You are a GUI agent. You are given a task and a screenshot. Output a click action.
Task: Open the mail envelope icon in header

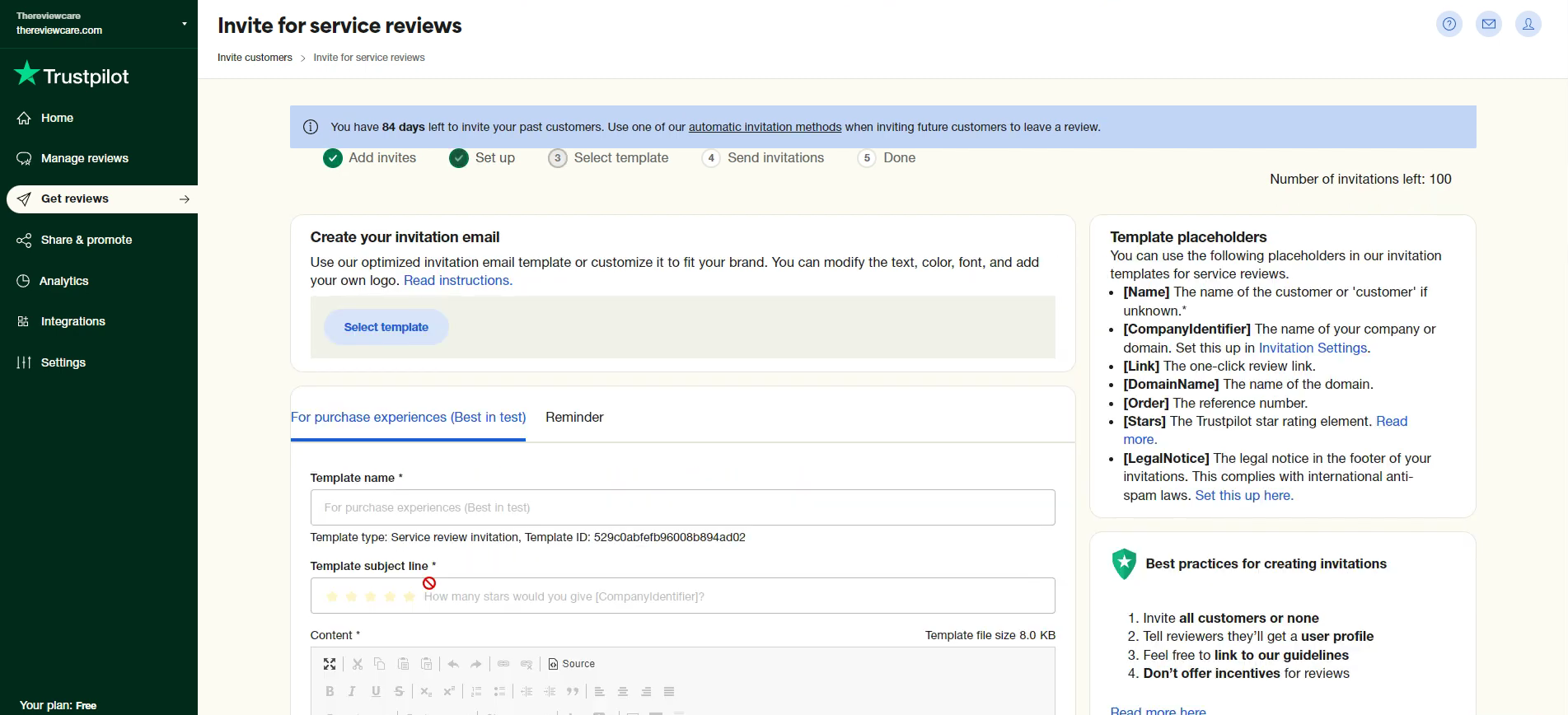point(1489,25)
